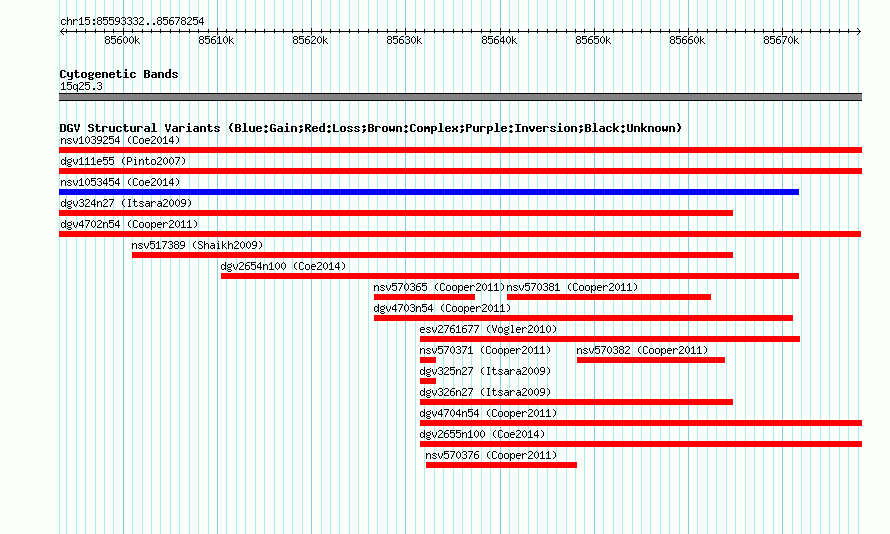Open the dgv2654n100 (Coe2014) label
Image resolution: width=890 pixels, height=534 pixels.
(283, 266)
